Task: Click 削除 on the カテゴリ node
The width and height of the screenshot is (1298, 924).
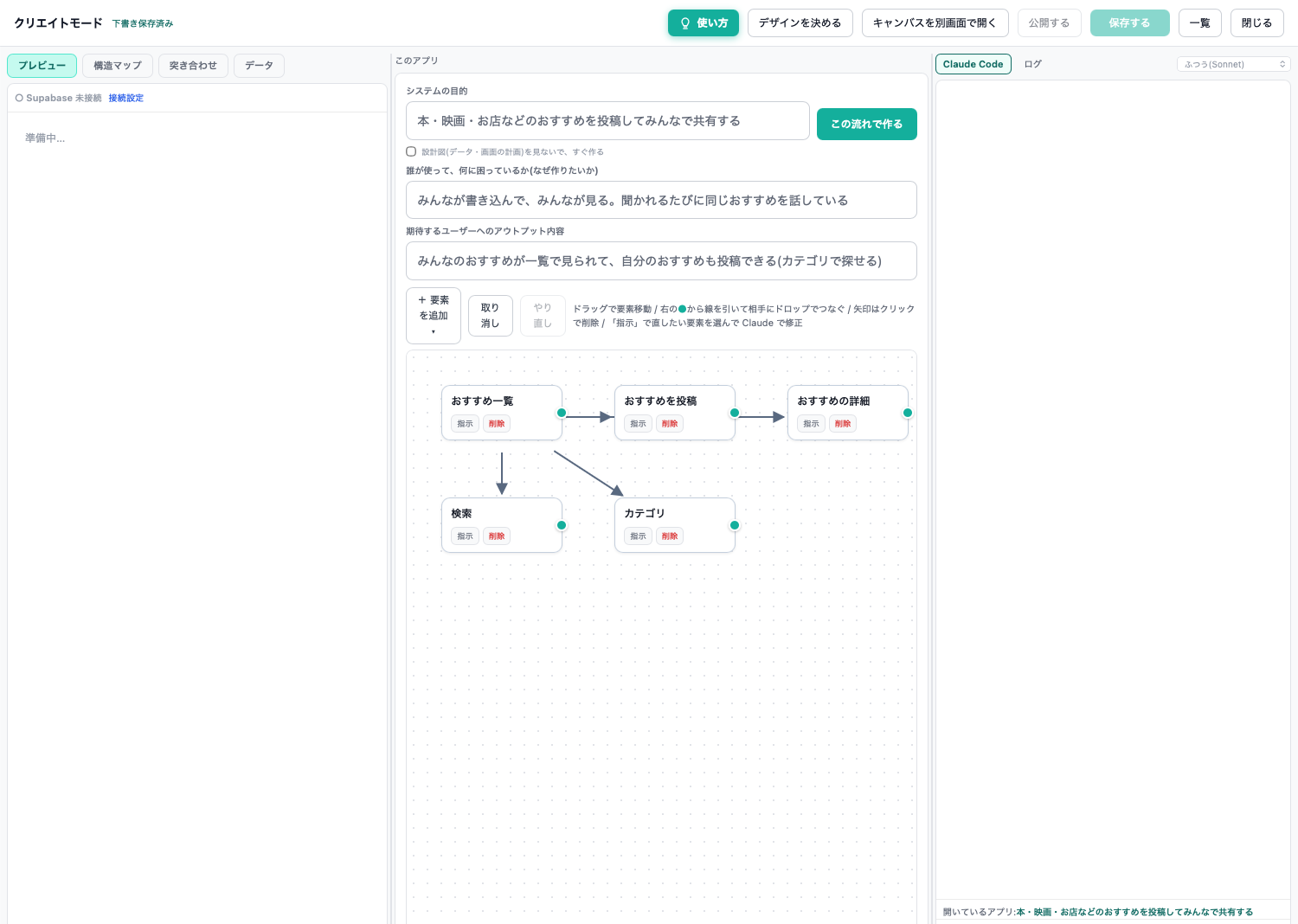Action: pyautogui.click(x=670, y=536)
